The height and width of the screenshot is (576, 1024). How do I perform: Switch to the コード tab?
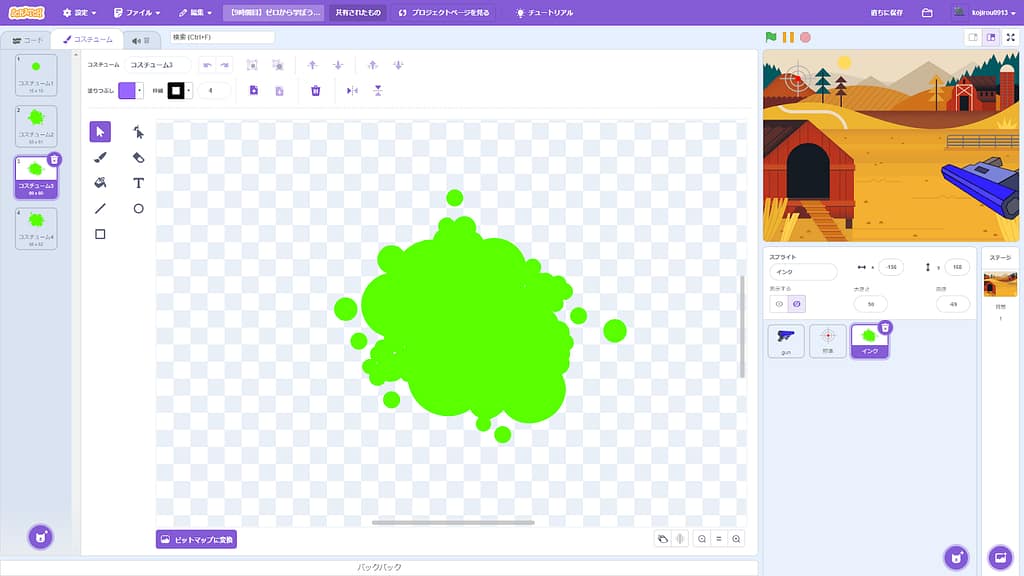(27, 40)
